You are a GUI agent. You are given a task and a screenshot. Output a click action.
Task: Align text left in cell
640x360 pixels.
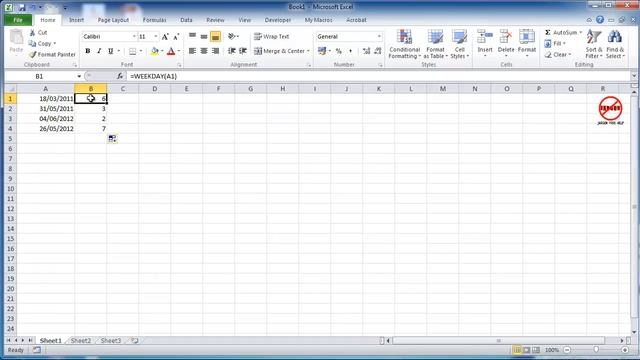[x=192, y=51]
